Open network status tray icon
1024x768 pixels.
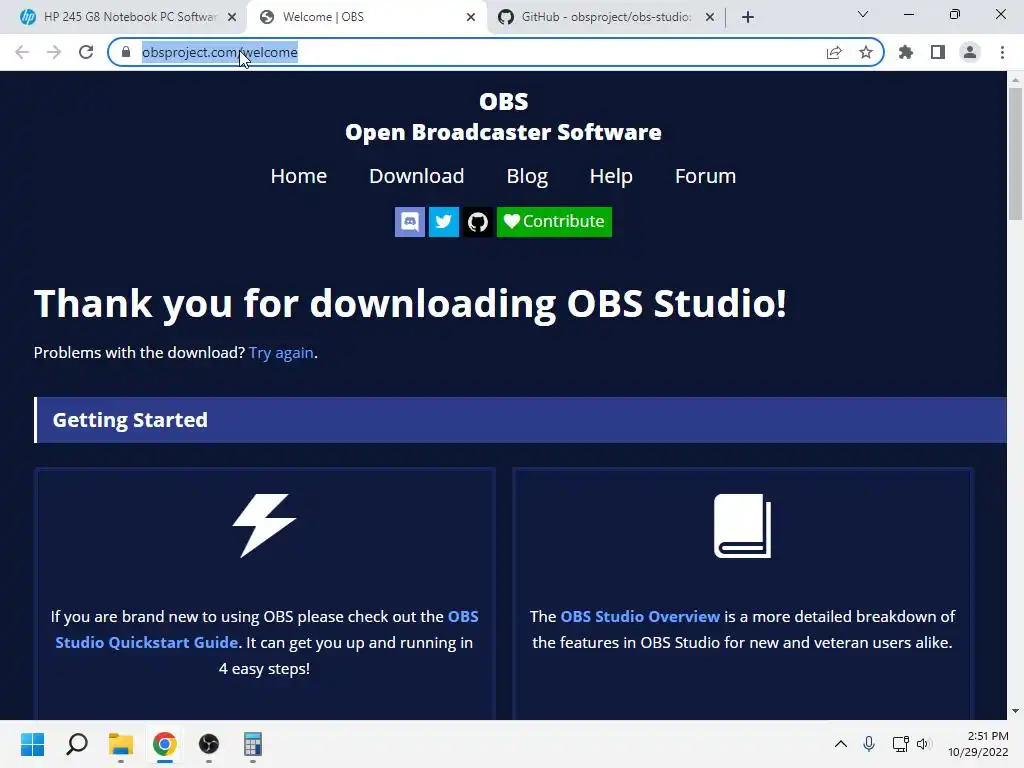point(900,744)
